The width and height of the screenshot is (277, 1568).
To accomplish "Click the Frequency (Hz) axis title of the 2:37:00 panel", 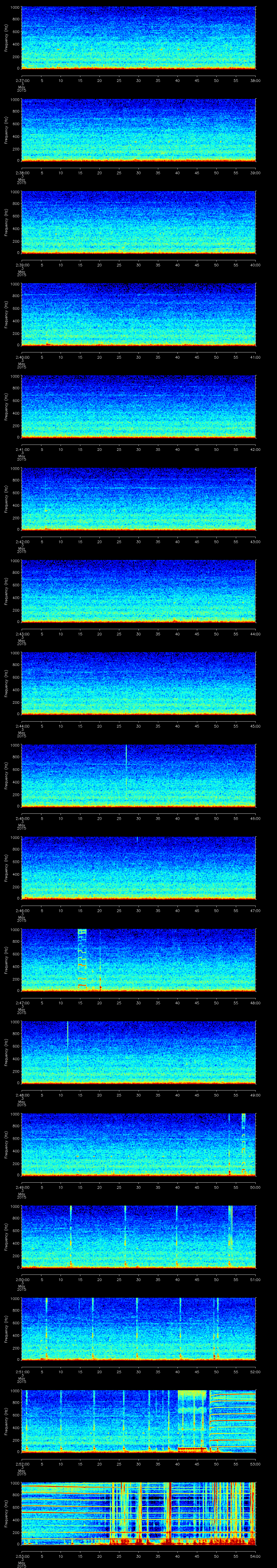I will pyautogui.click(x=6, y=38).
